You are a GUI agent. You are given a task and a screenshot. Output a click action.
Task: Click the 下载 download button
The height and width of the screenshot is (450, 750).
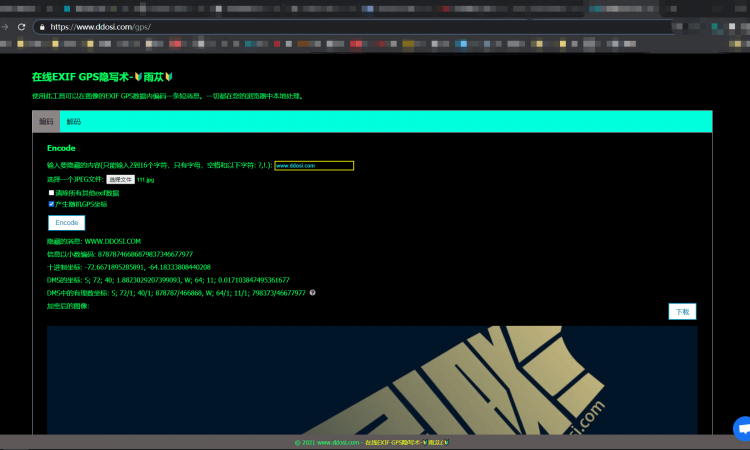[x=682, y=312]
